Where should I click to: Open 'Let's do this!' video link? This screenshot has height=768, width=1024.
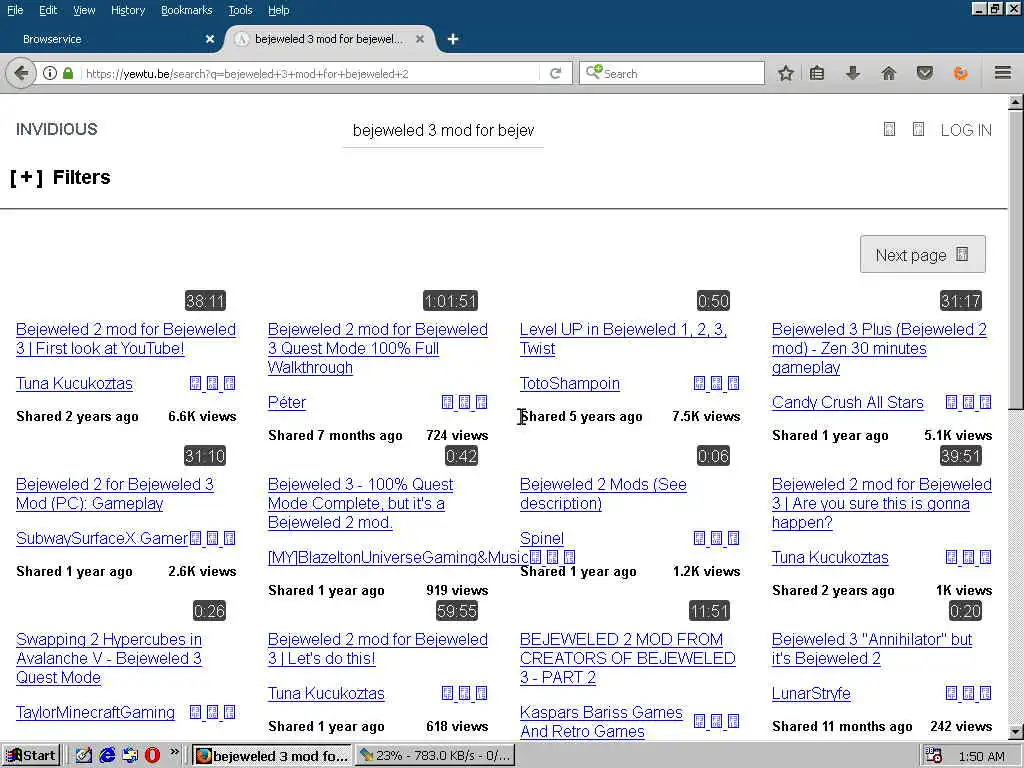pyautogui.click(x=377, y=648)
